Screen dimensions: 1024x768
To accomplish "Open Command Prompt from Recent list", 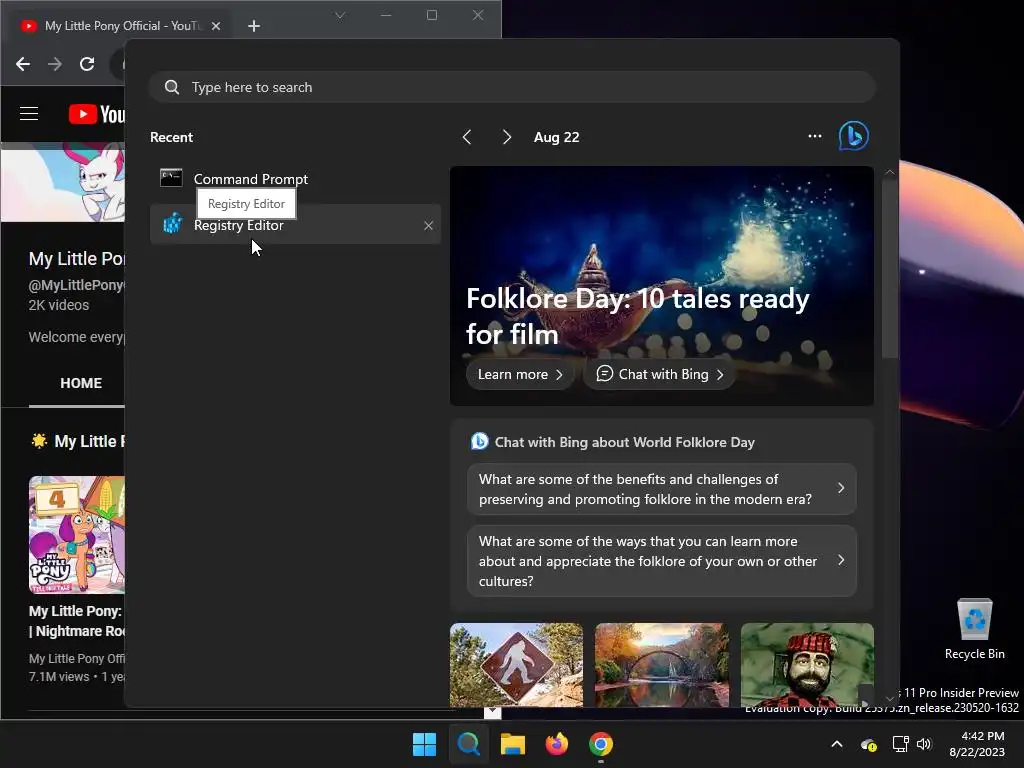I will [295, 179].
